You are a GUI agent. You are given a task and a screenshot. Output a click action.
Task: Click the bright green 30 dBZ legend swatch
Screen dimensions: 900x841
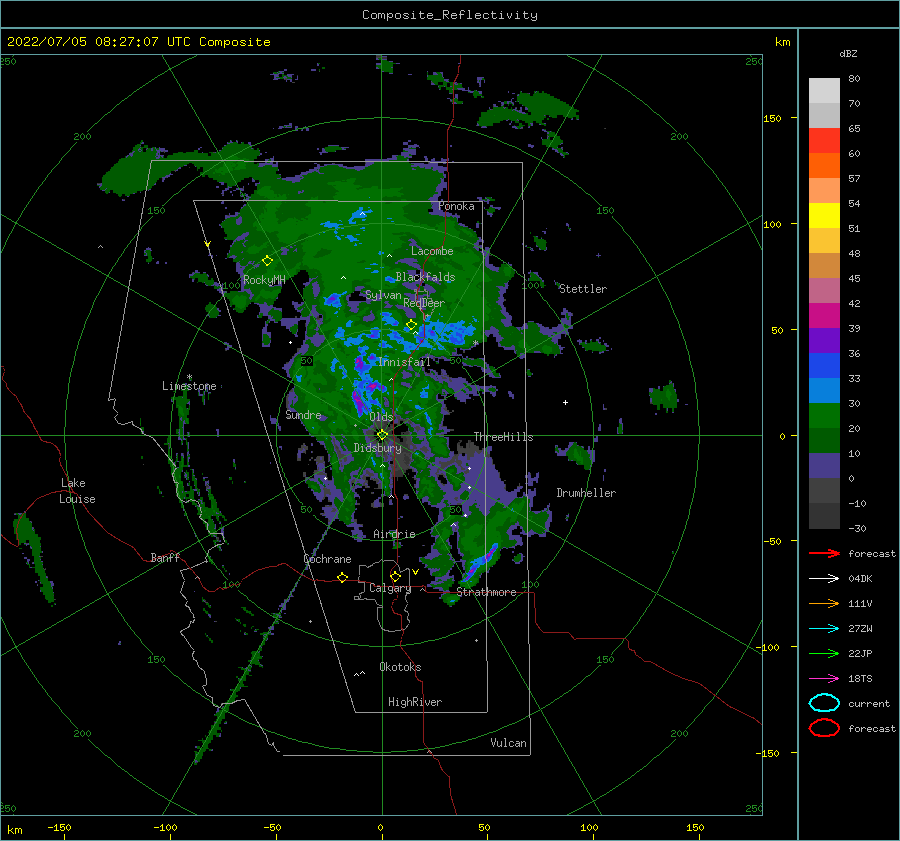tap(824, 415)
